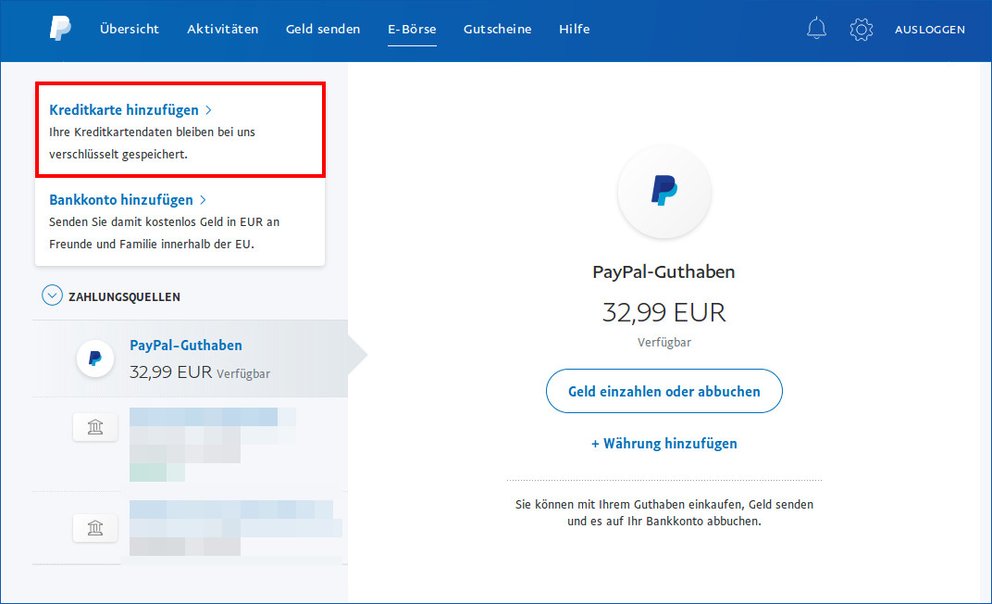This screenshot has height=604, width=992.
Task: Click the Kreditkarte hinzufügen link
Action: [130, 110]
